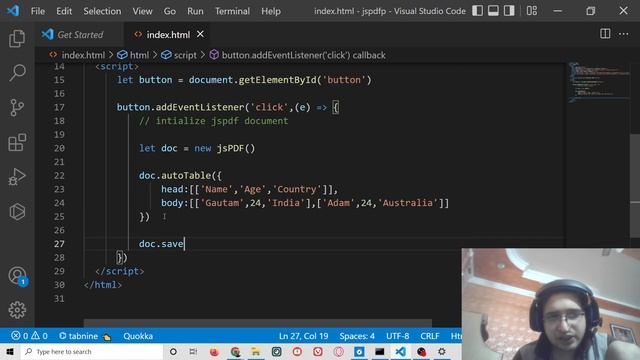Open Chrome from the taskbar
This screenshot has width=640, height=360.
235,351
